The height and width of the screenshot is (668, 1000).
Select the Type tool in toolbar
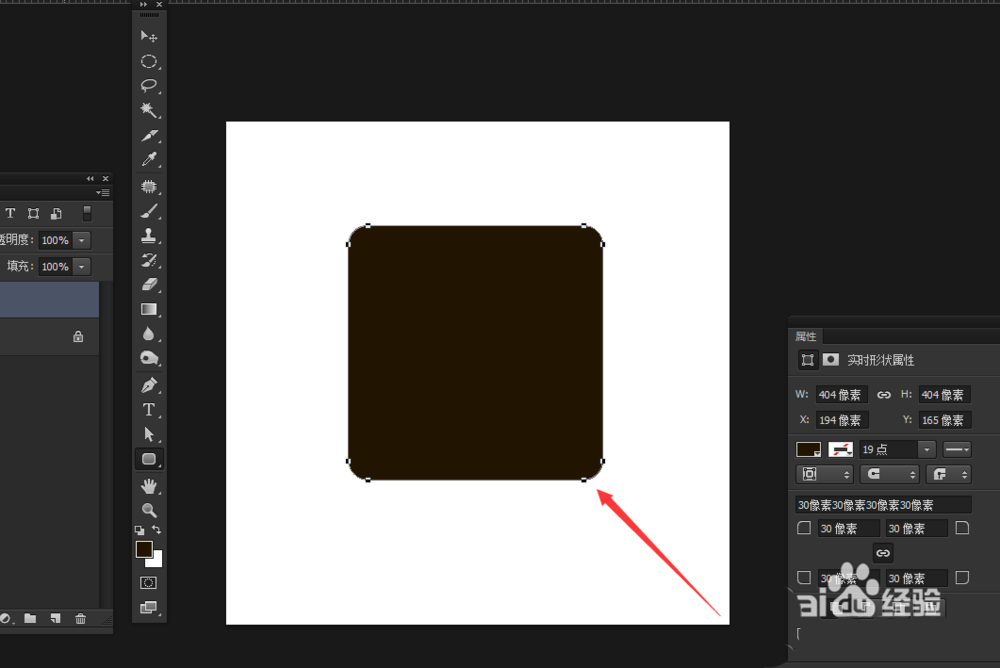click(149, 410)
